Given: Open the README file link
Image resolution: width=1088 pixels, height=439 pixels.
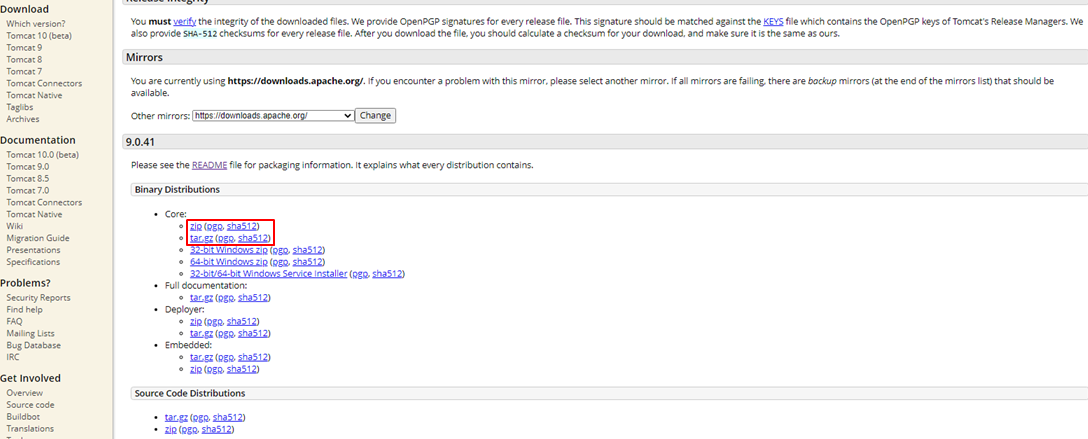Looking at the screenshot, I should tap(211, 165).
